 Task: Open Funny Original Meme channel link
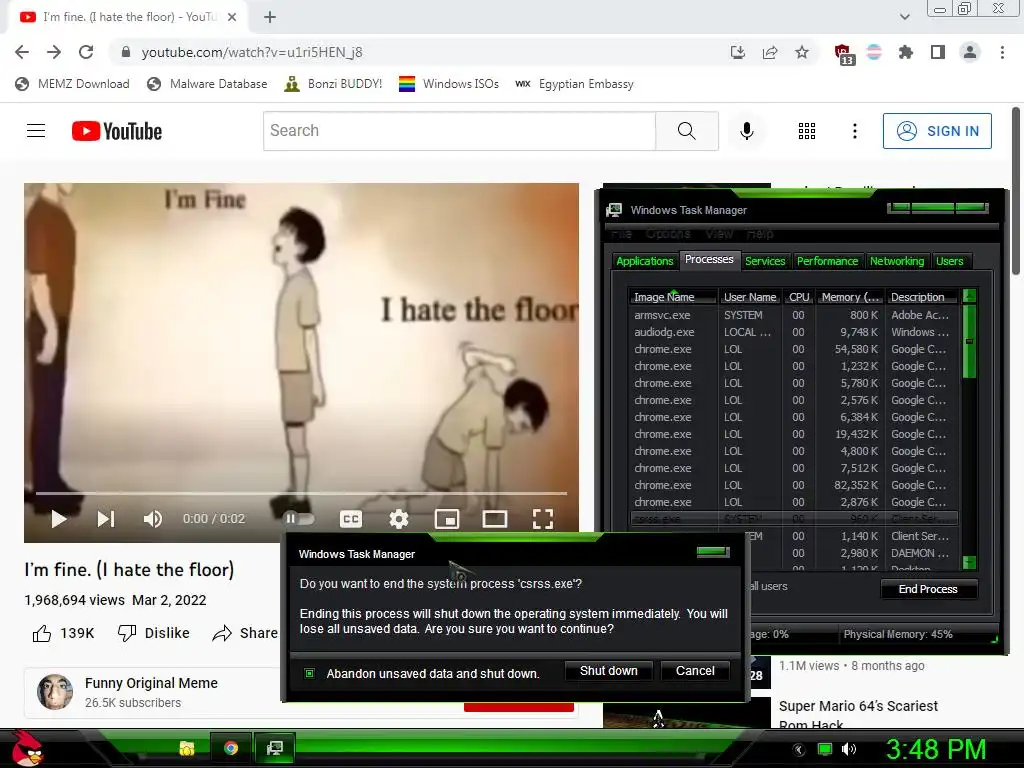pyautogui.click(x=151, y=683)
